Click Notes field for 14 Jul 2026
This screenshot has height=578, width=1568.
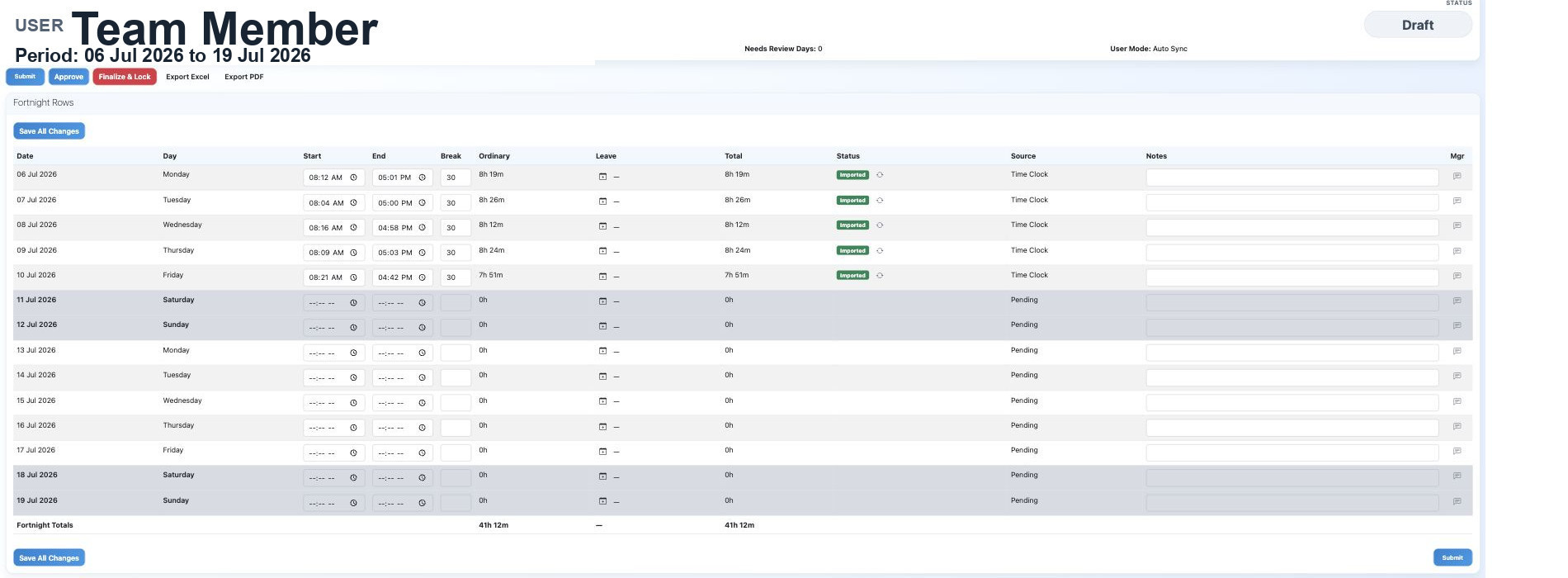tap(1292, 377)
